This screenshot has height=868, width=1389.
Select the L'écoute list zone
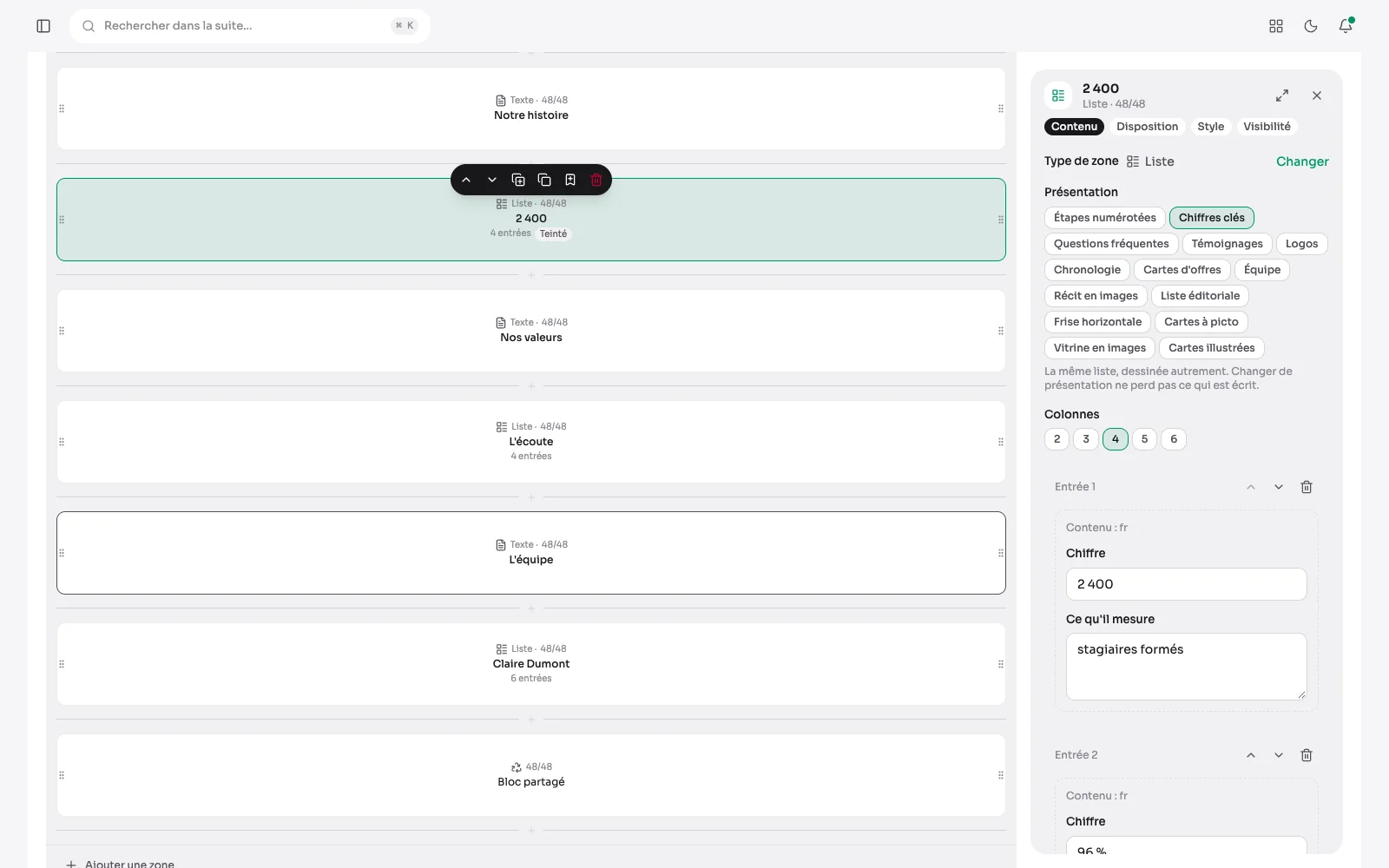tap(531, 442)
